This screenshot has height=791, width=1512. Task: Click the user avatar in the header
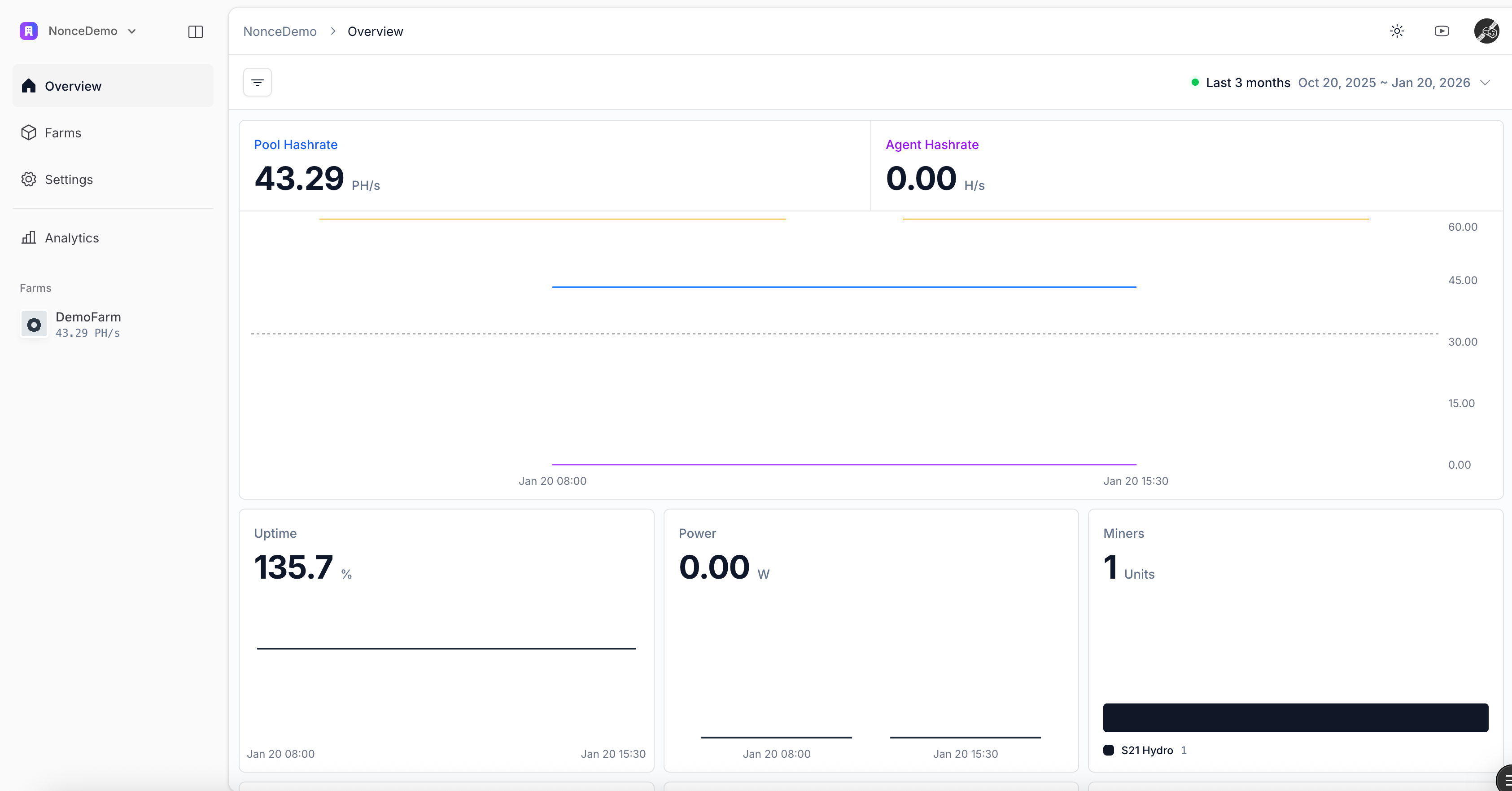(x=1487, y=31)
